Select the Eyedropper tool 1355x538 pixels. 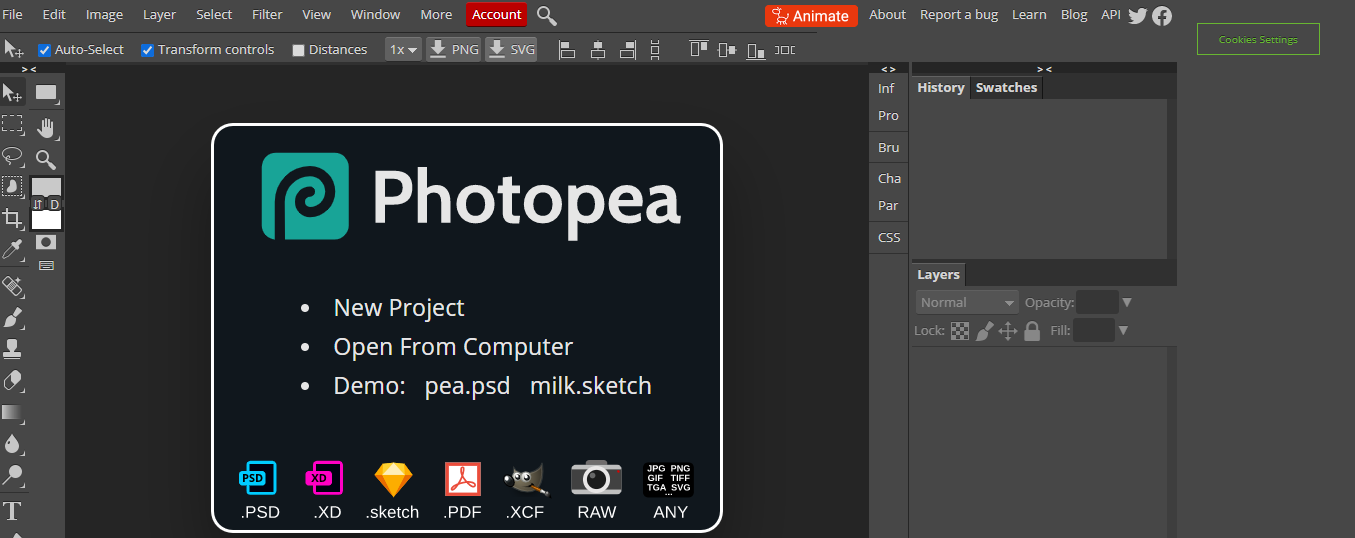point(13,248)
